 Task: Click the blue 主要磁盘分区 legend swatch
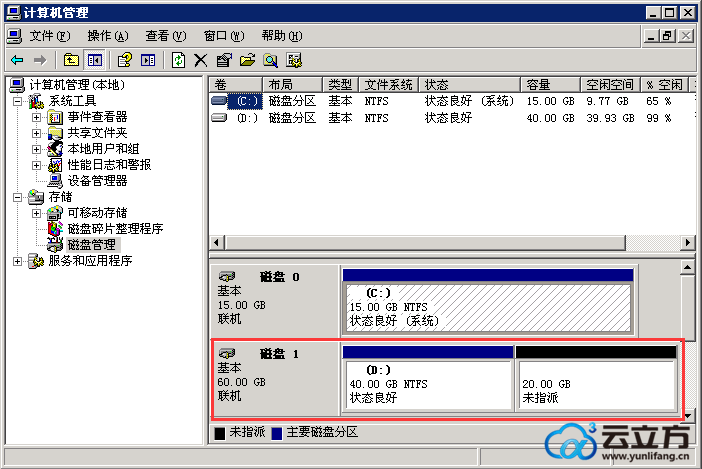pos(277,433)
